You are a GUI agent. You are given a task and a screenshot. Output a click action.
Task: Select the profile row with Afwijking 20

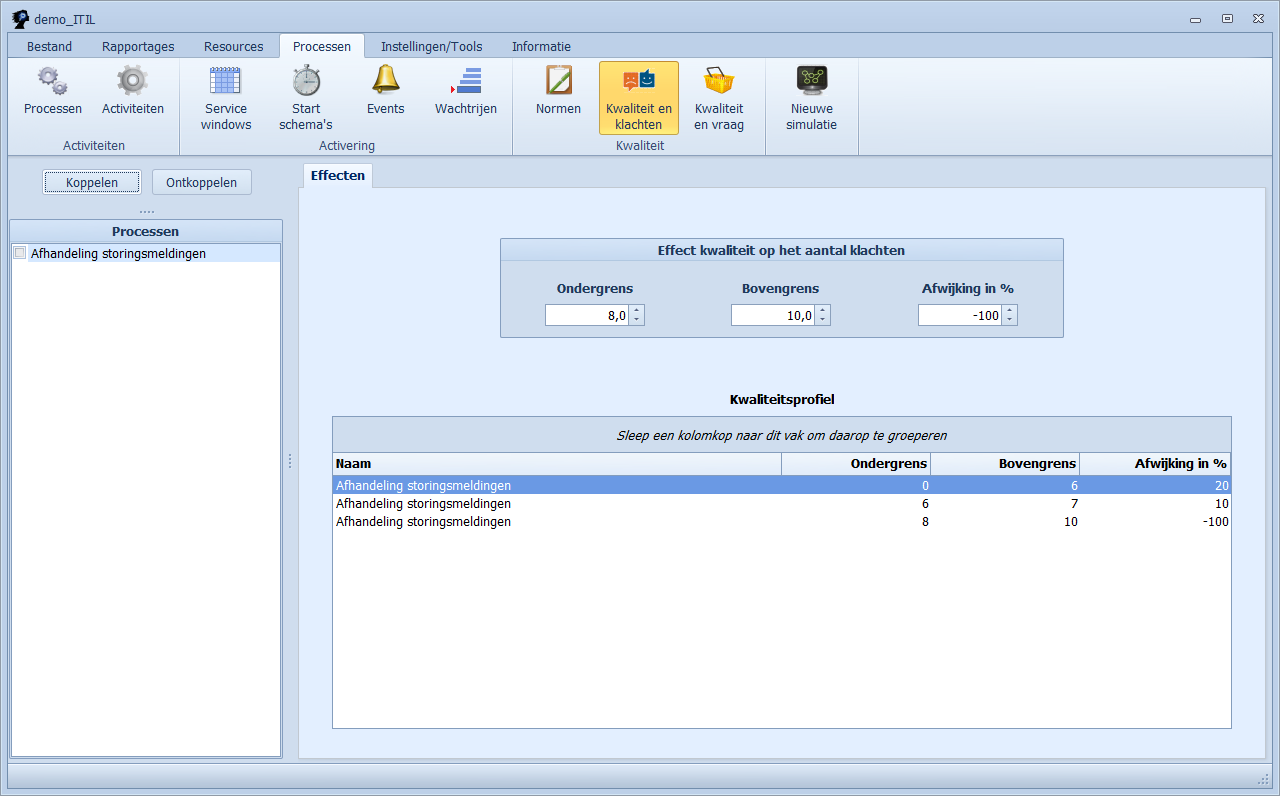pos(782,485)
